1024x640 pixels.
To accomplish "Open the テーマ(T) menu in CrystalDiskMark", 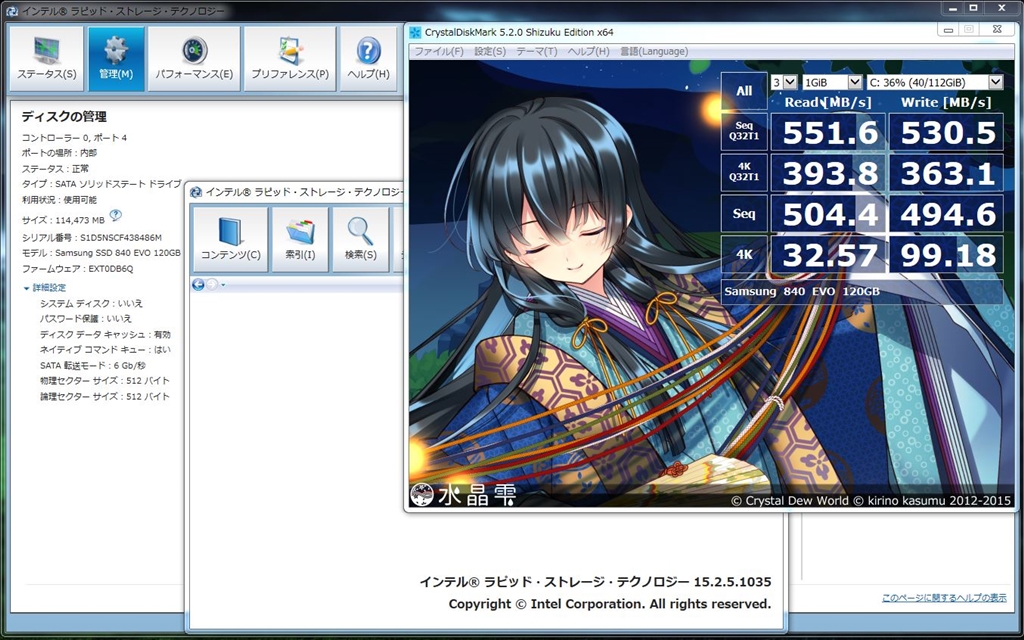I will pos(537,51).
